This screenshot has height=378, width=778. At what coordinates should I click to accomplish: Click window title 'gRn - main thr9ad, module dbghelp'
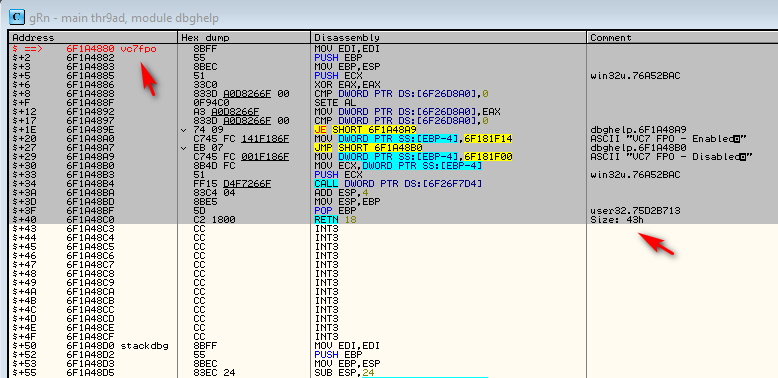[124, 18]
